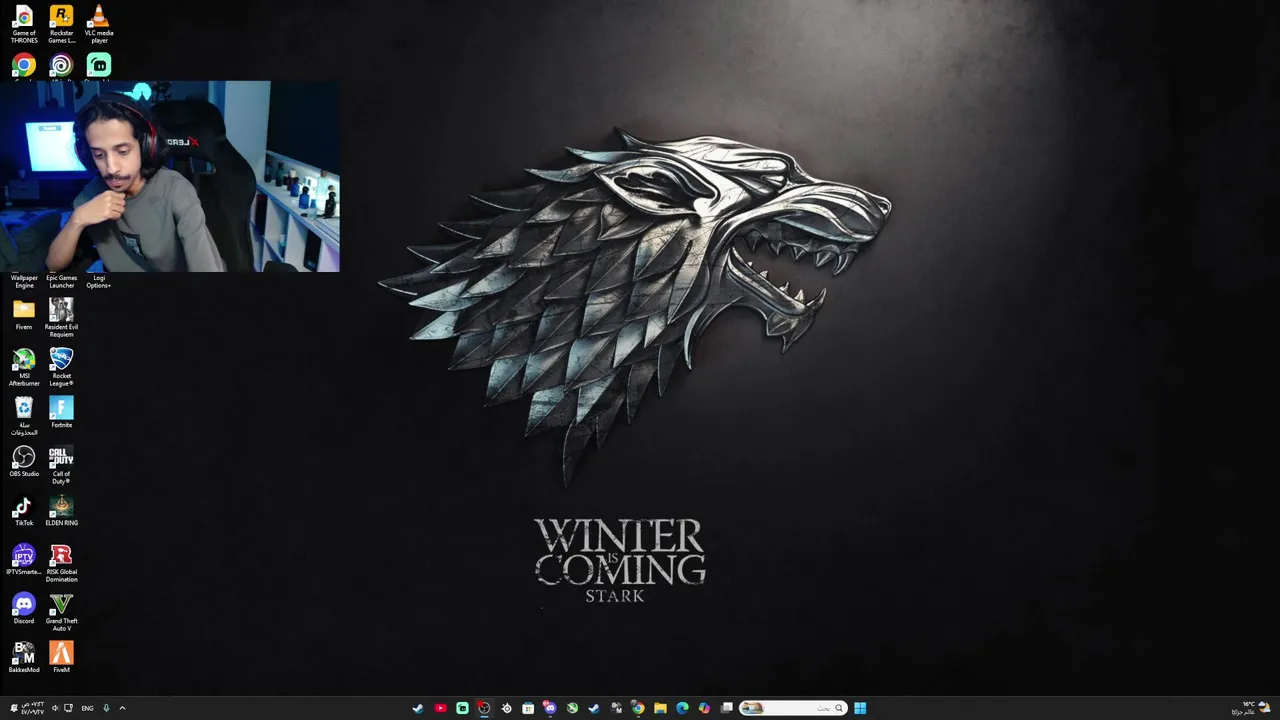Click the green tray icon beside ENG
This screenshot has width=1280, height=720.
(x=106, y=708)
